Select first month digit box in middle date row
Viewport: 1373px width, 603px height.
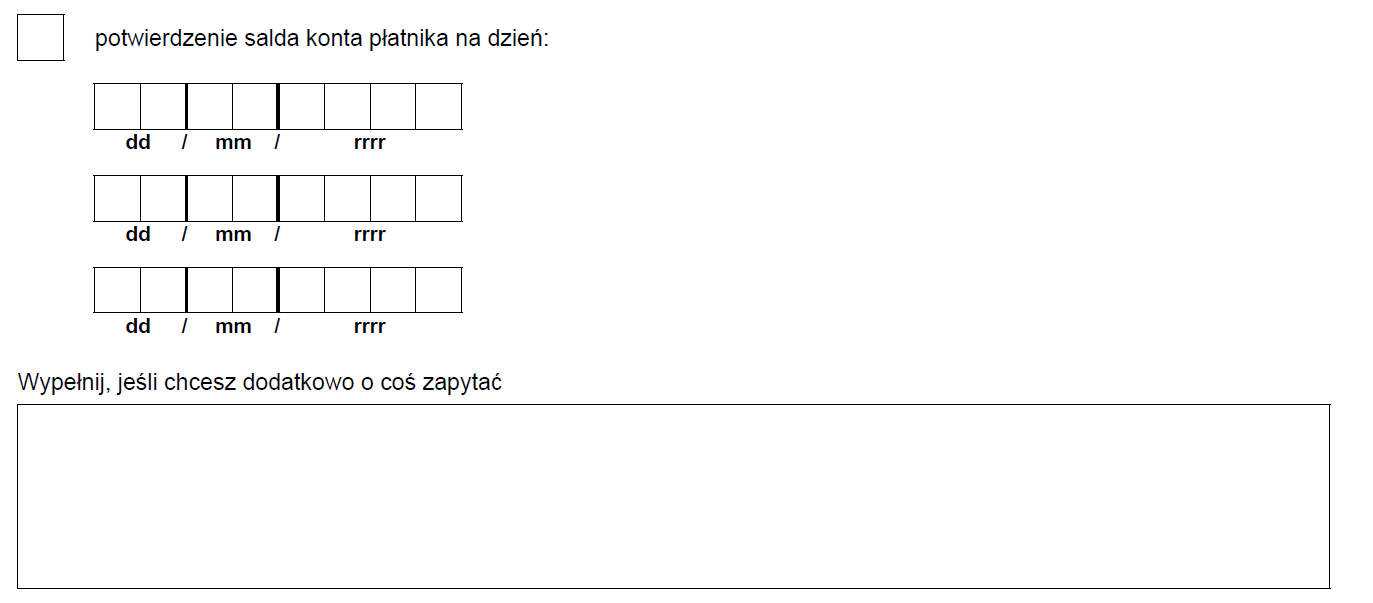[210, 198]
